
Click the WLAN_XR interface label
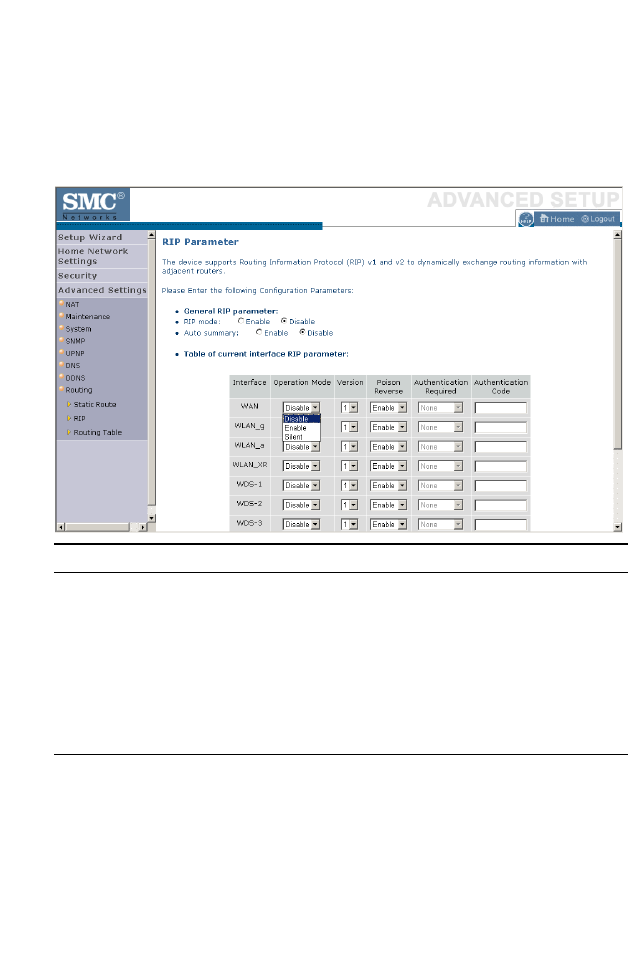coord(250,464)
